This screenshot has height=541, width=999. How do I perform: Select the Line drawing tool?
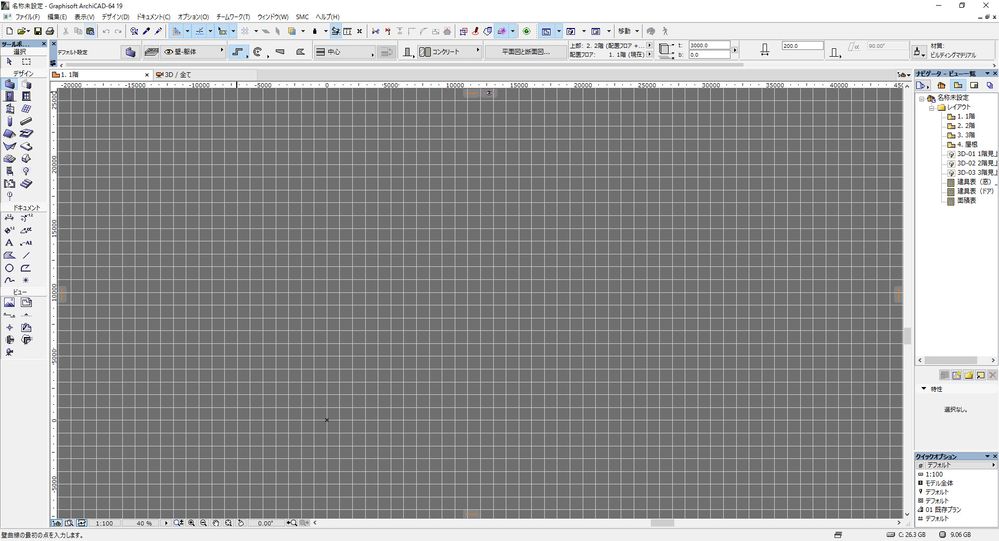(26, 256)
